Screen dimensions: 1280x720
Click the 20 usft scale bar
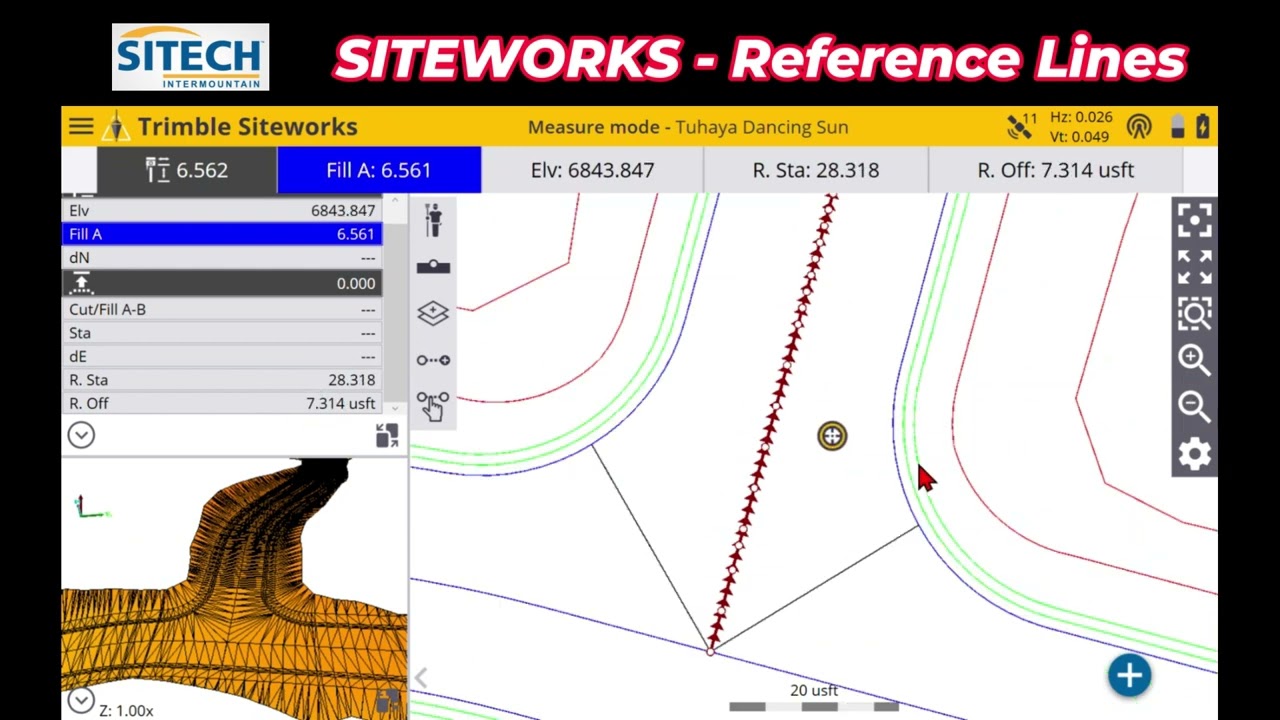(x=814, y=698)
